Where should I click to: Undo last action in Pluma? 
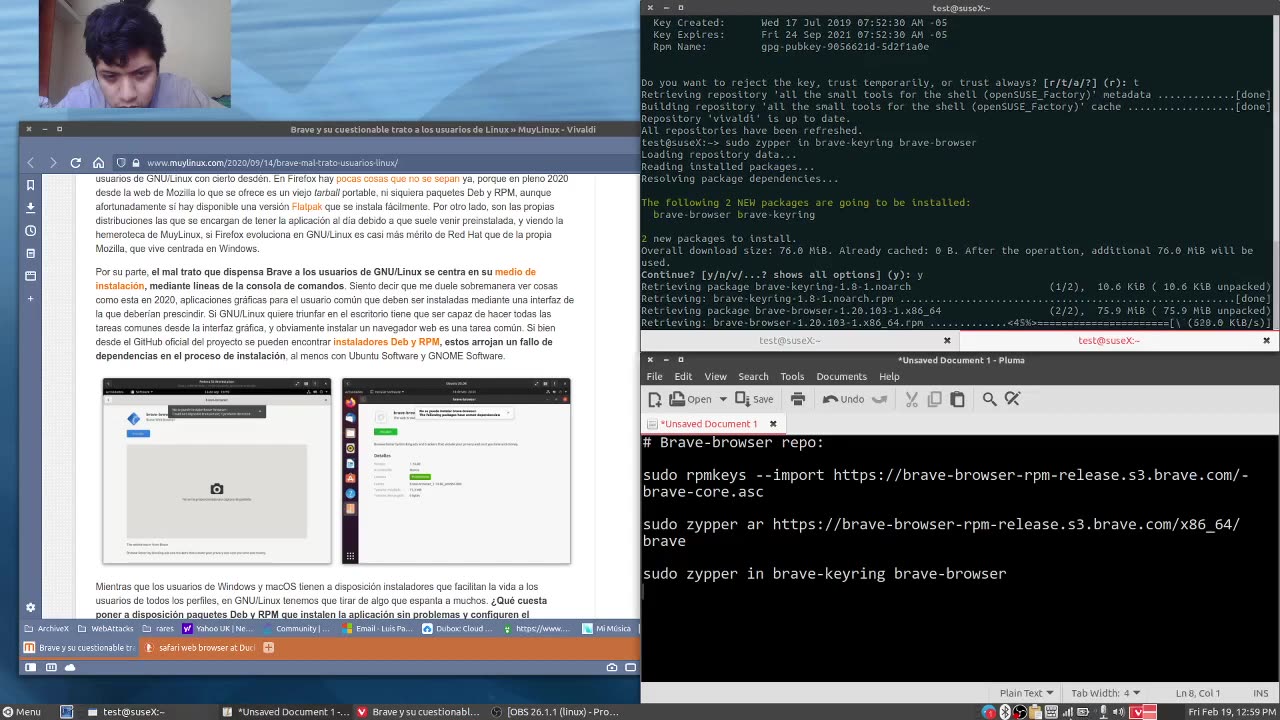tap(844, 399)
